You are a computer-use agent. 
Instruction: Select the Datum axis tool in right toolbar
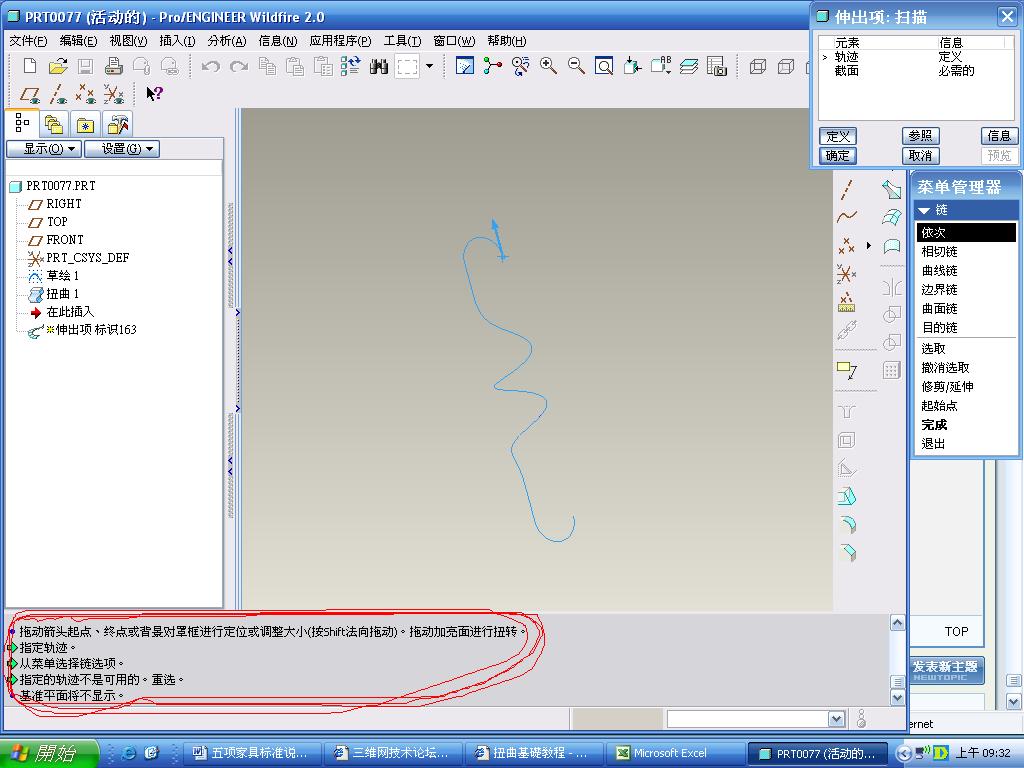pos(847,189)
